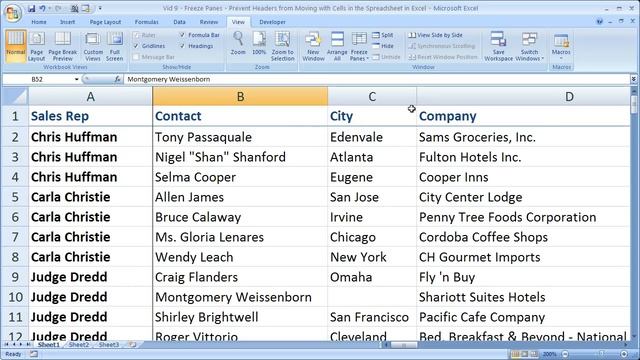640x360 pixels.
Task: Save the workbook from Quick Access Toolbar
Action: pyautogui.click(x=31, y=8)
